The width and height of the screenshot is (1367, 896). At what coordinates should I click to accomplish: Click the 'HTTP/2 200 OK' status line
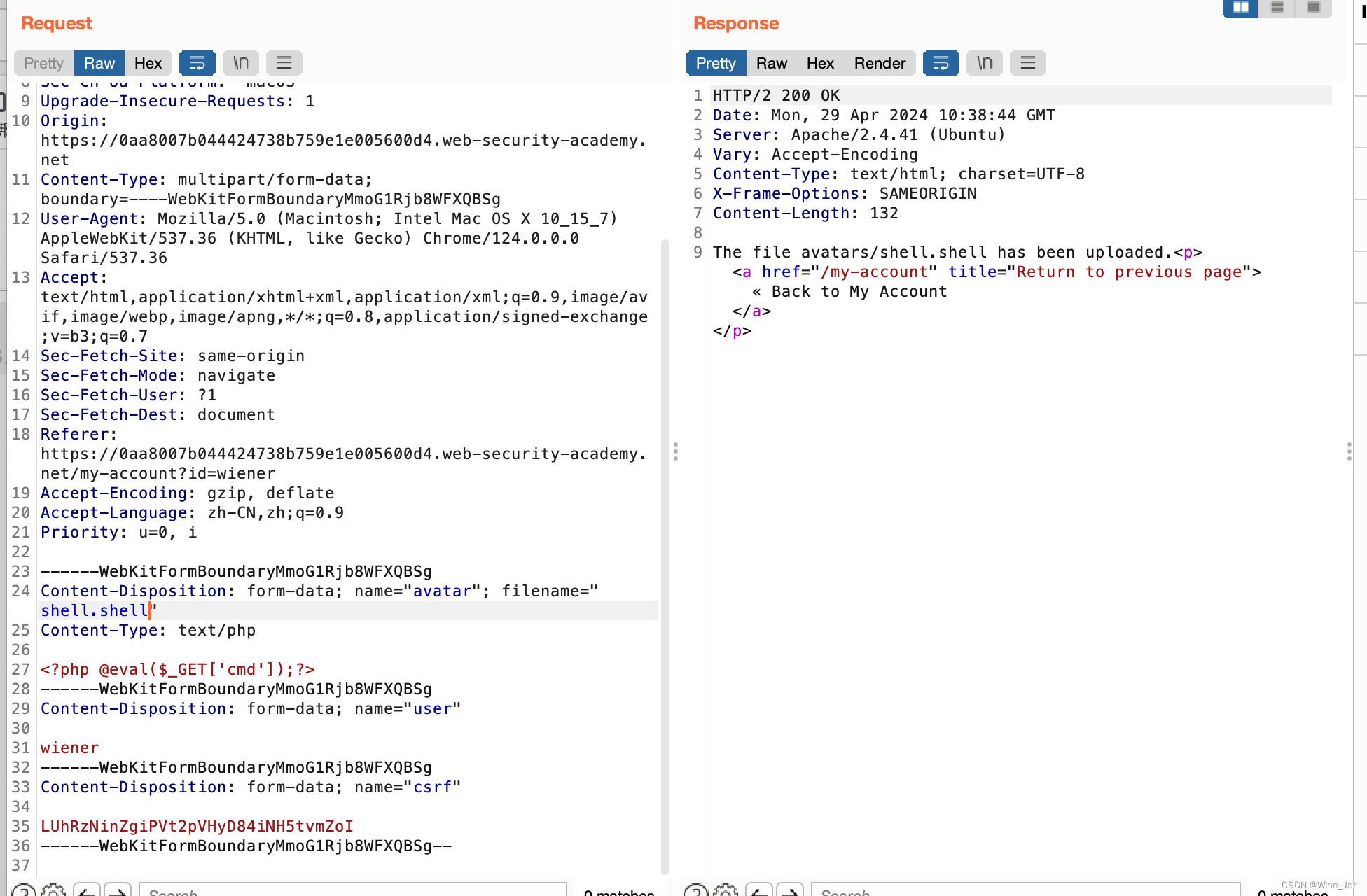pyautogui.click(x=776, y=95)
